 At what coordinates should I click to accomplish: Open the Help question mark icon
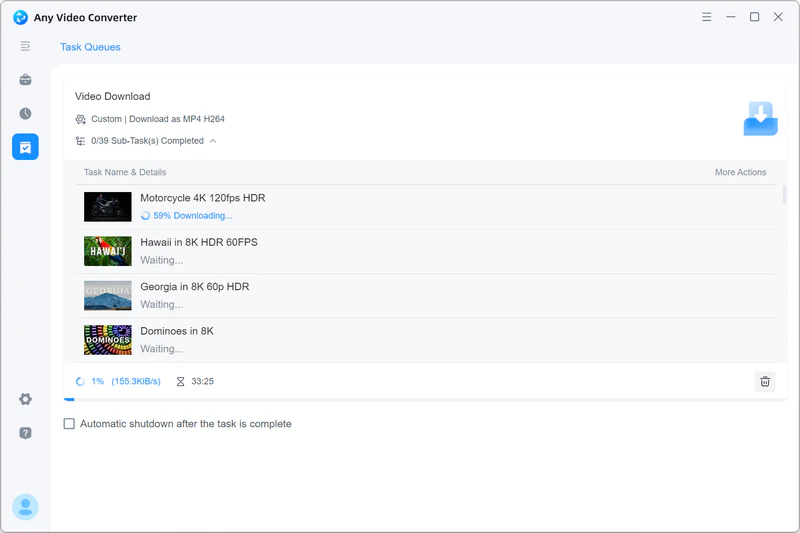click(x=25, y=433)
